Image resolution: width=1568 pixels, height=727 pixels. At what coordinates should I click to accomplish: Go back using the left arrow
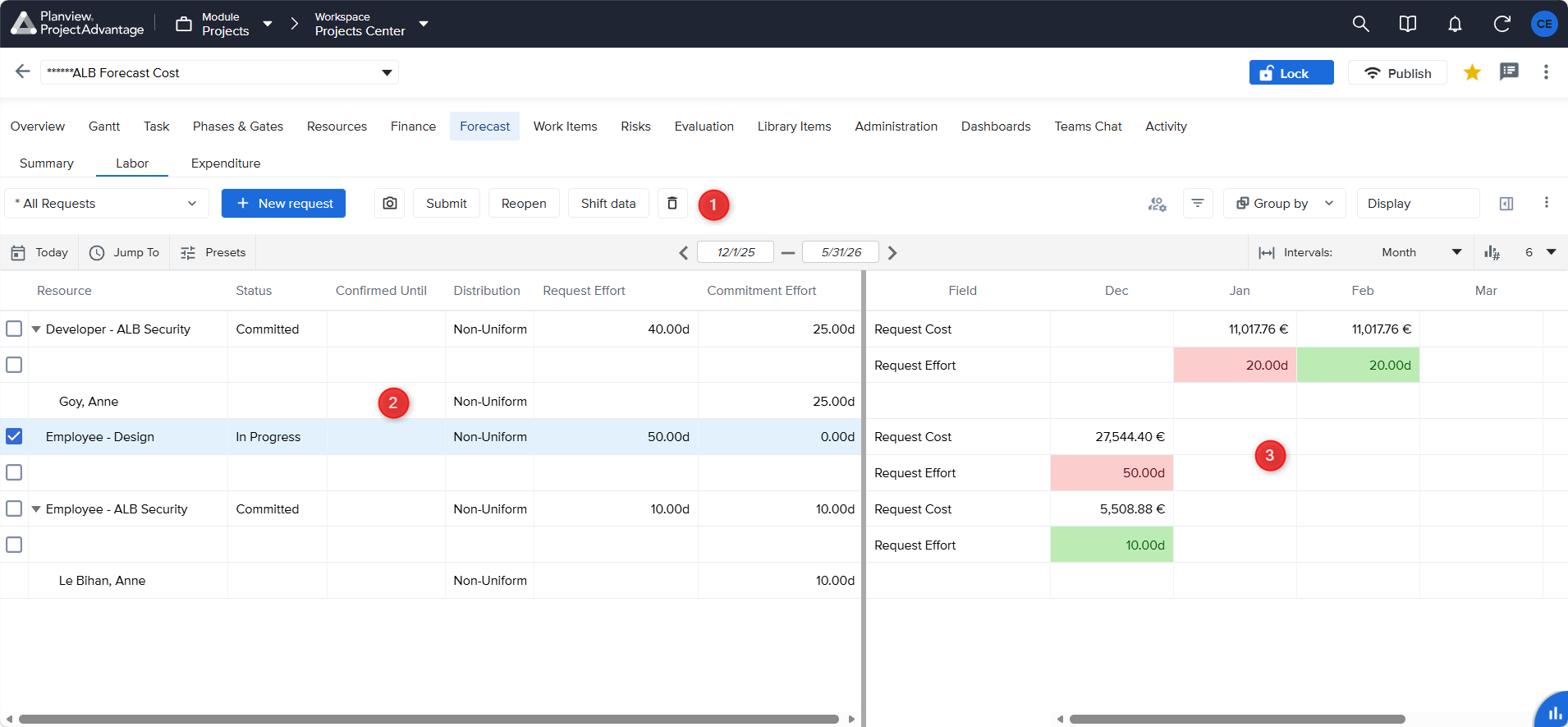[x=22, y=71]
